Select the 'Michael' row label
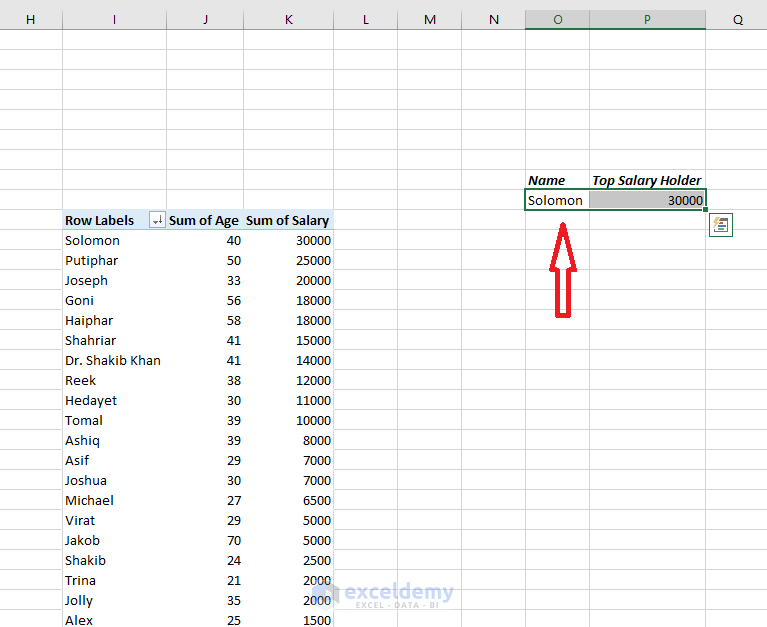The width and height of the screenshot is (767, 627). 114,500
